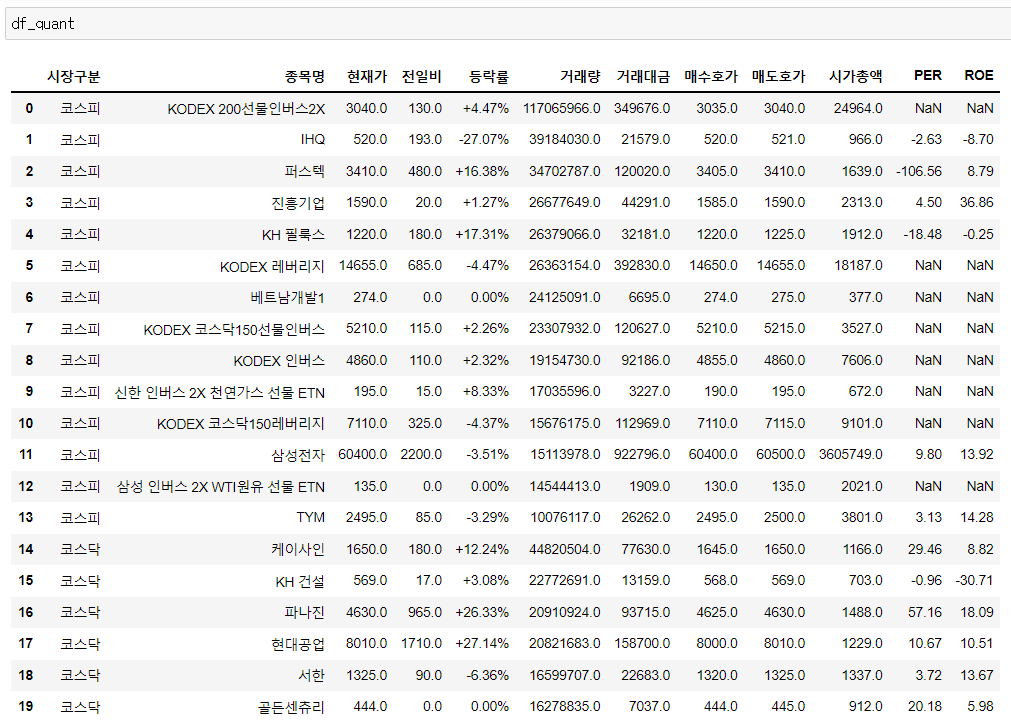Select the KODEX 코스닥150레버리지 name cell
This screenshot has height=723, width=1011.
241,424
